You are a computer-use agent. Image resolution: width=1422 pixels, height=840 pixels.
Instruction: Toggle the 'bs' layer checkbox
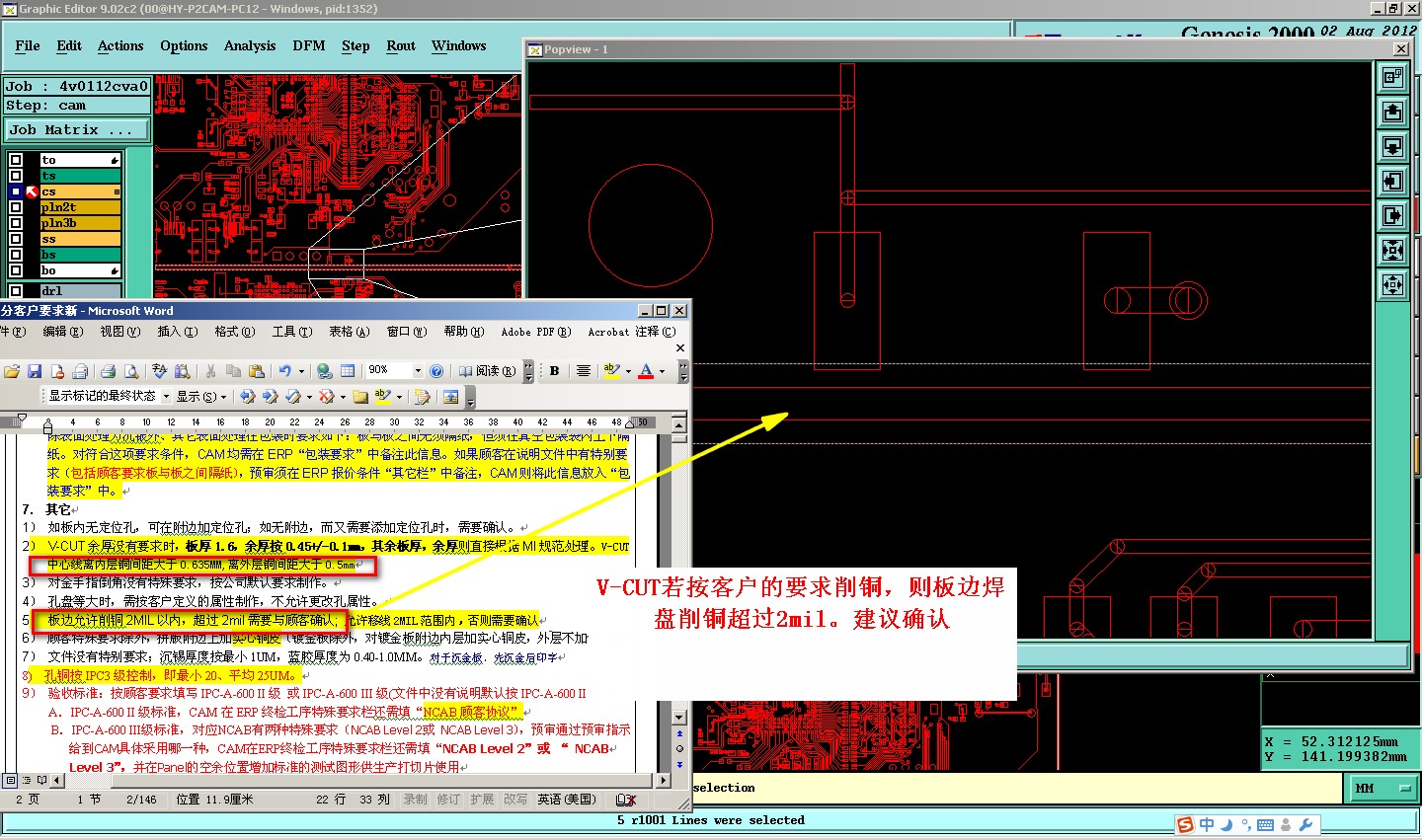[16, 255]
